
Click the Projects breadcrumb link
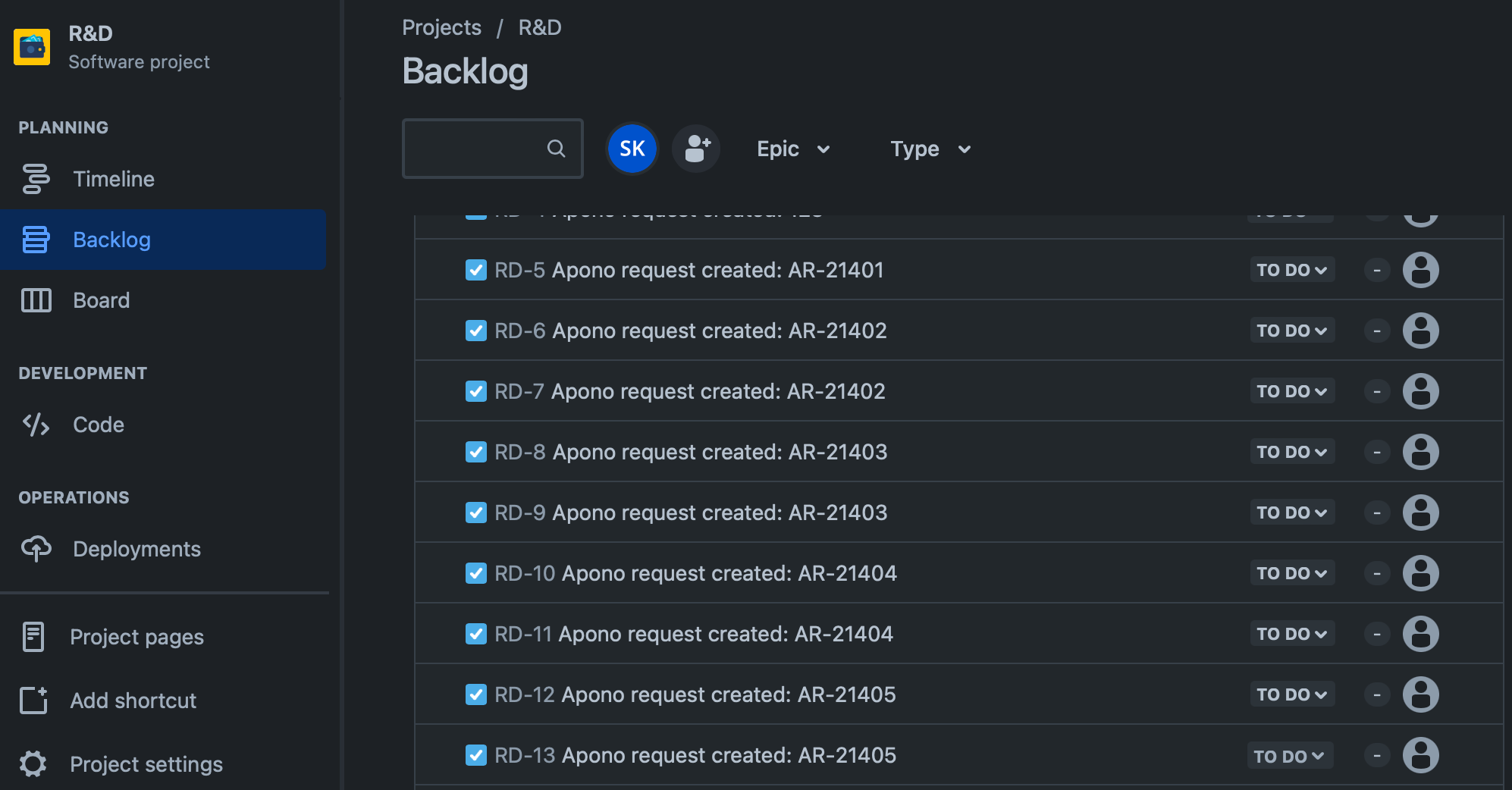click(x=441, y=27)
